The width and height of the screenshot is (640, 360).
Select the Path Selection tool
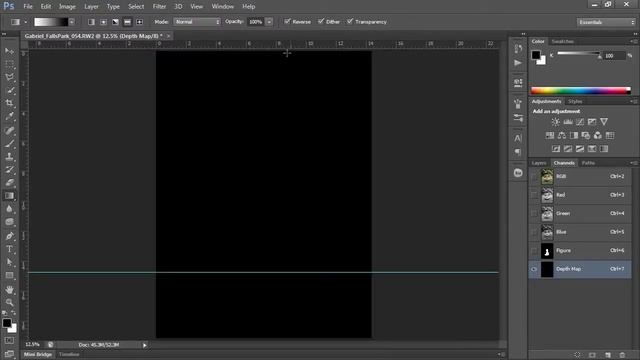(9, 262)
